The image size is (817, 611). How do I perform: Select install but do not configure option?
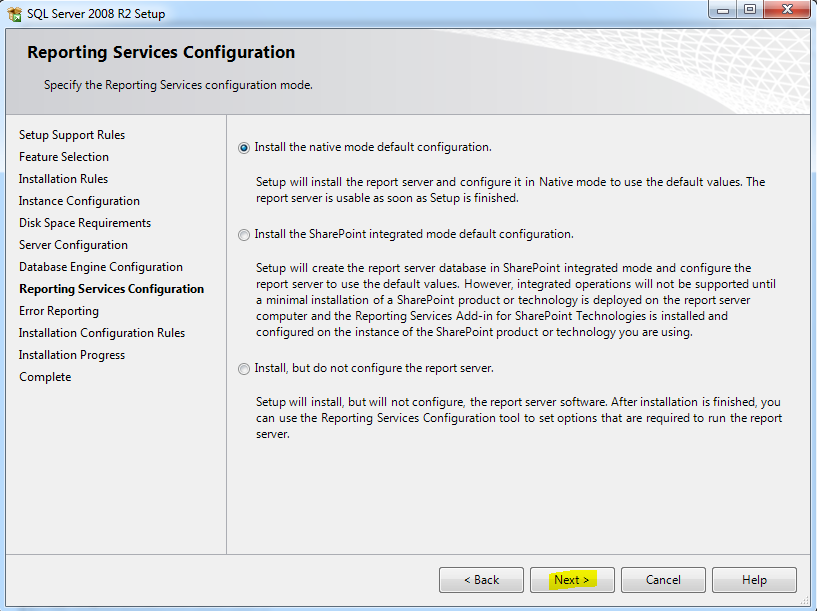tap(244, 369)
